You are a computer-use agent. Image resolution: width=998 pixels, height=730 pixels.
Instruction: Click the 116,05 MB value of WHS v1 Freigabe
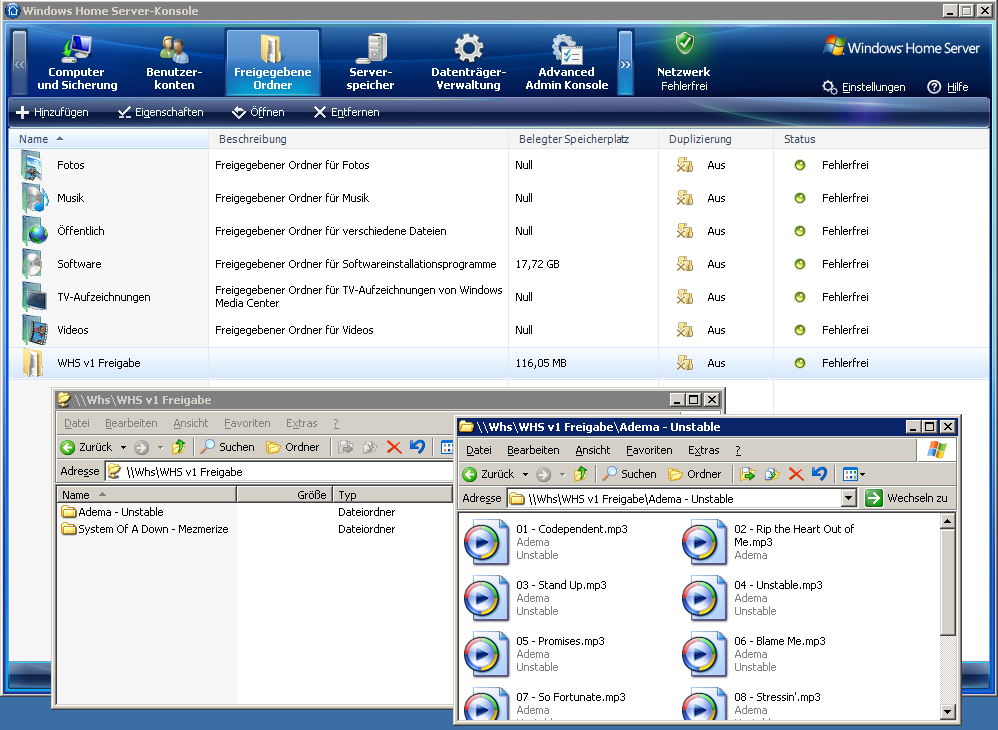(541, 363)
